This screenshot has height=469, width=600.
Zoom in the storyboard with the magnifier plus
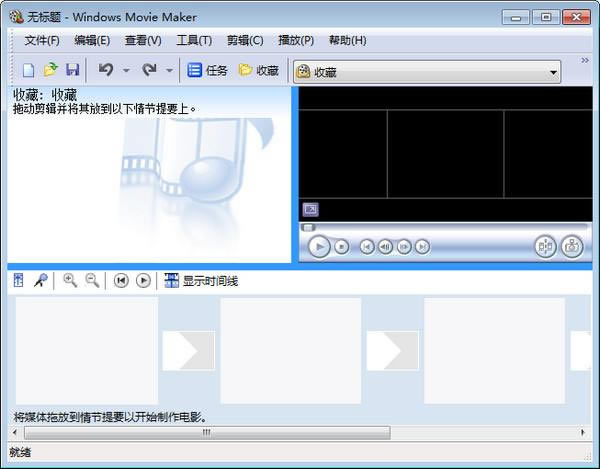70,281
